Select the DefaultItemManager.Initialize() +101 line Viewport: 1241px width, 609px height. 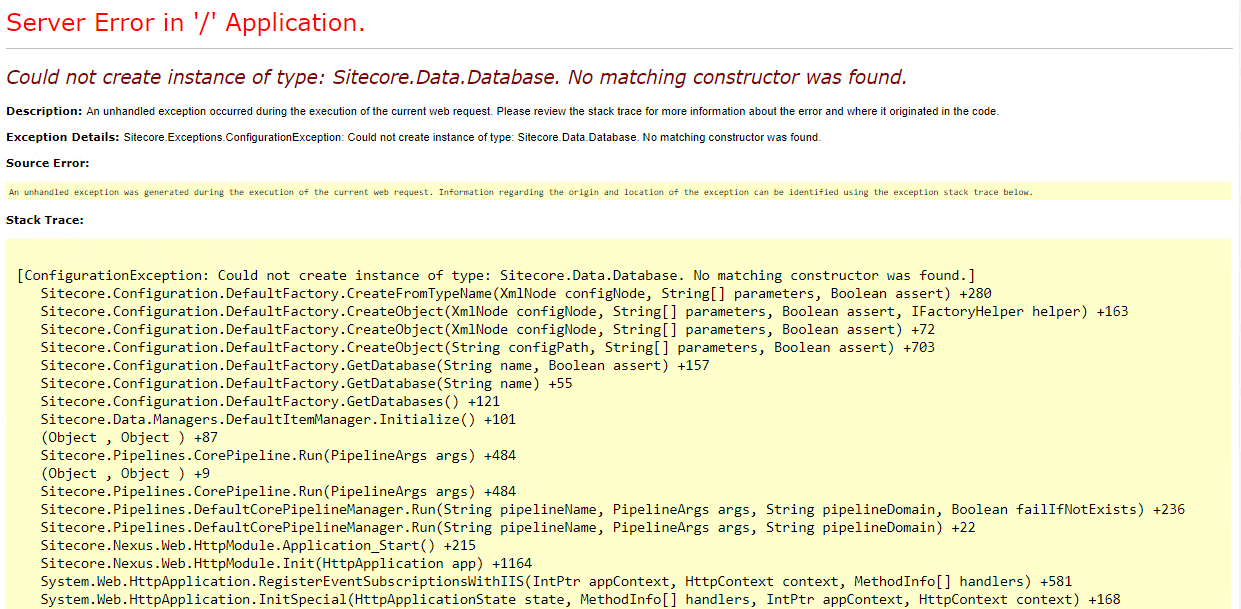(x=278, y=419)
